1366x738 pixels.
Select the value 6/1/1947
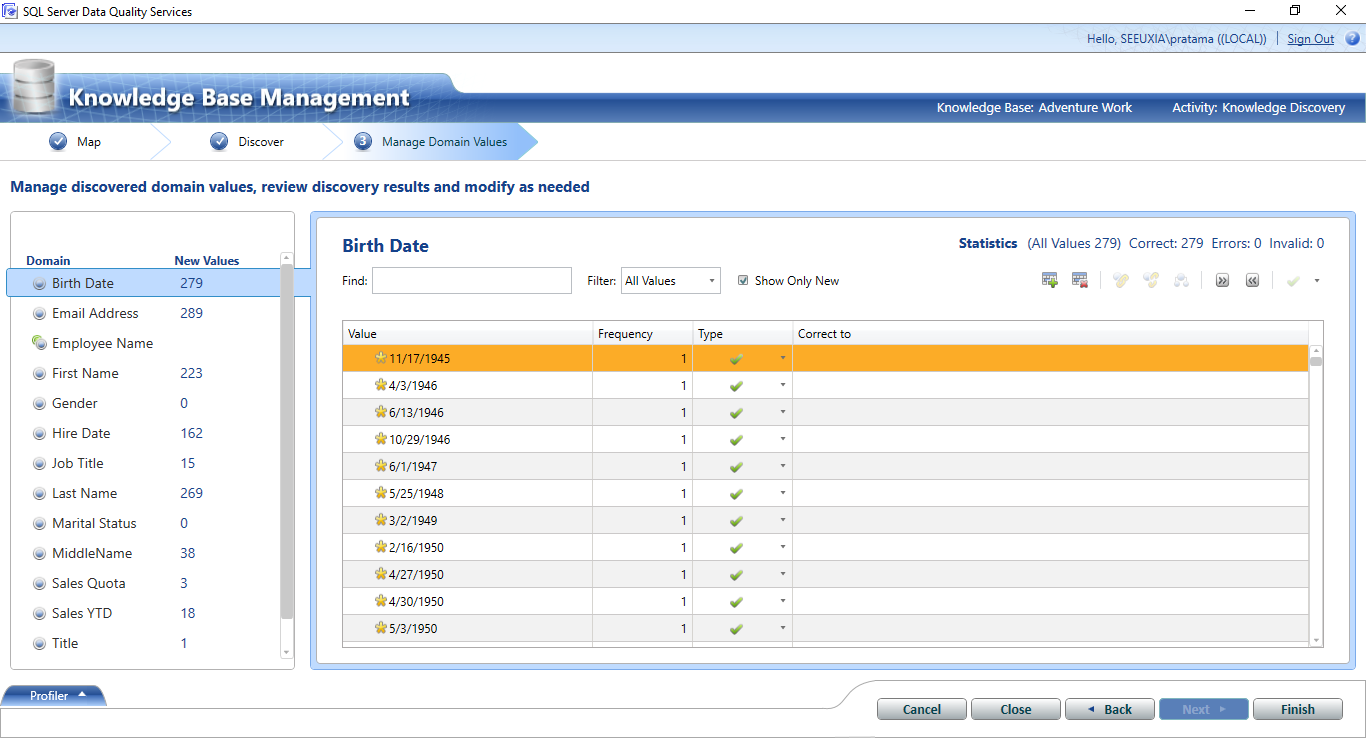pyautogui.click(x=413, y=467)
